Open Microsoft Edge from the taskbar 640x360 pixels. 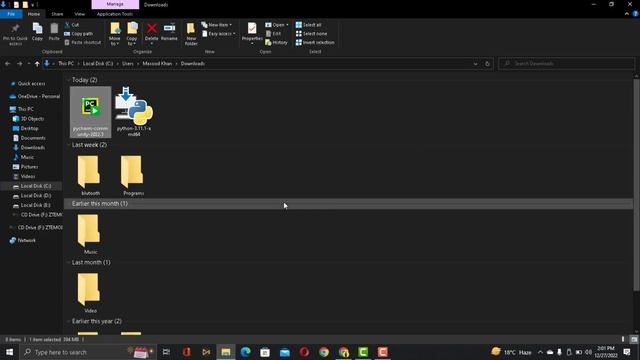245,352
